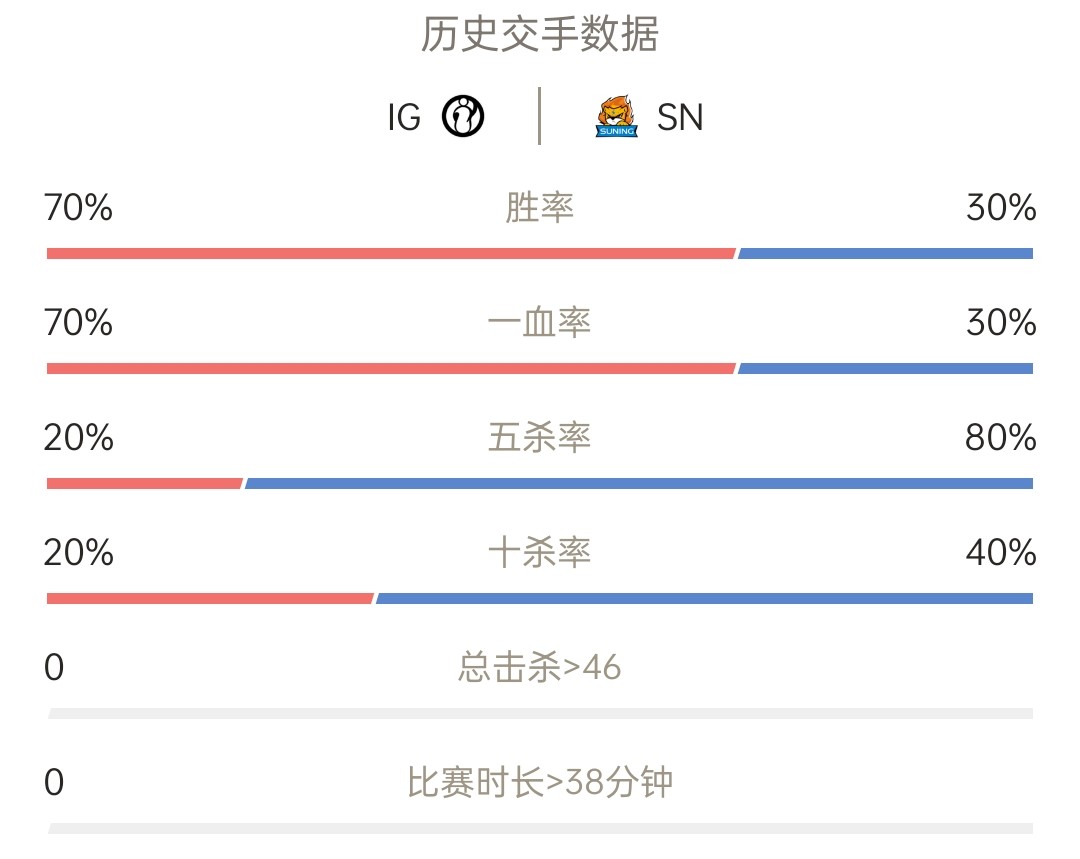Viewport: 1080px width, 859px height.
Task: Click the blue segment of 胜率 bar
Action: click(885, 253)
